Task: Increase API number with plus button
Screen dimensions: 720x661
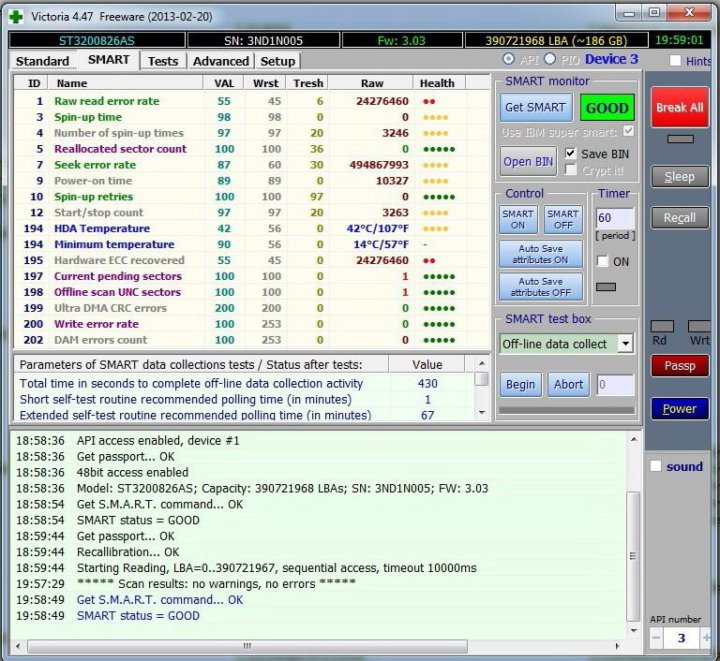Action: [x=707, y=638]
